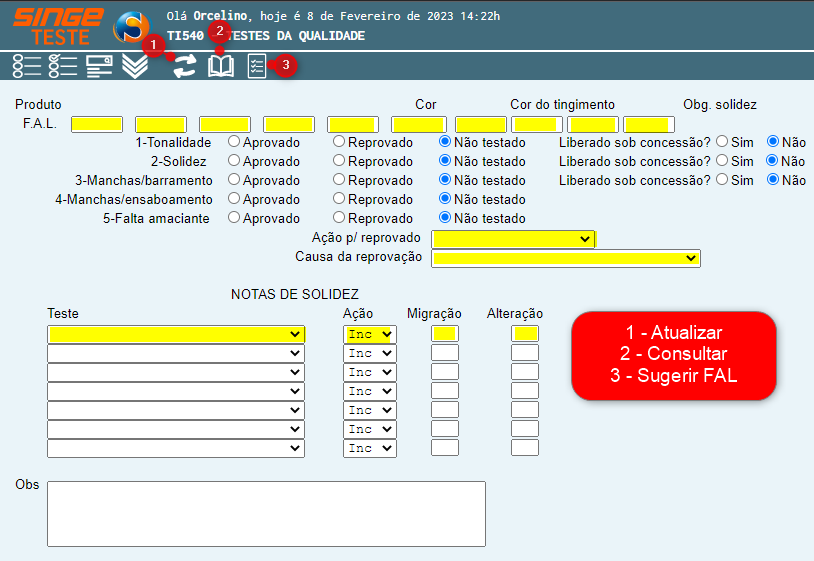Open the Consultar book icon
This screenshot has height=561, width=814.
coord(221,67)
